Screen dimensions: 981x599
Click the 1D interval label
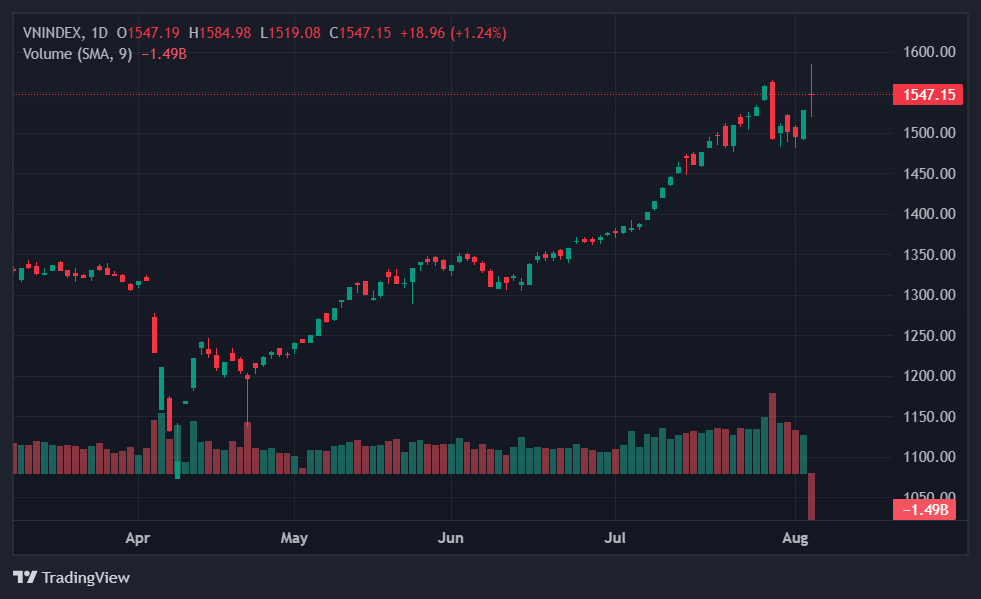point(99,33)
